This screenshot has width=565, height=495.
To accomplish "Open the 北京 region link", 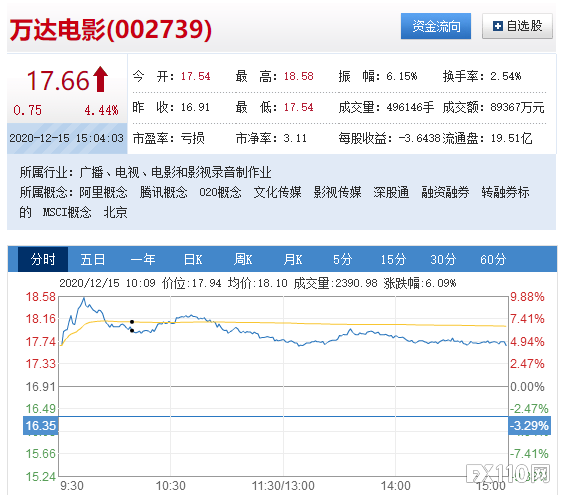I will pos(115,212).
